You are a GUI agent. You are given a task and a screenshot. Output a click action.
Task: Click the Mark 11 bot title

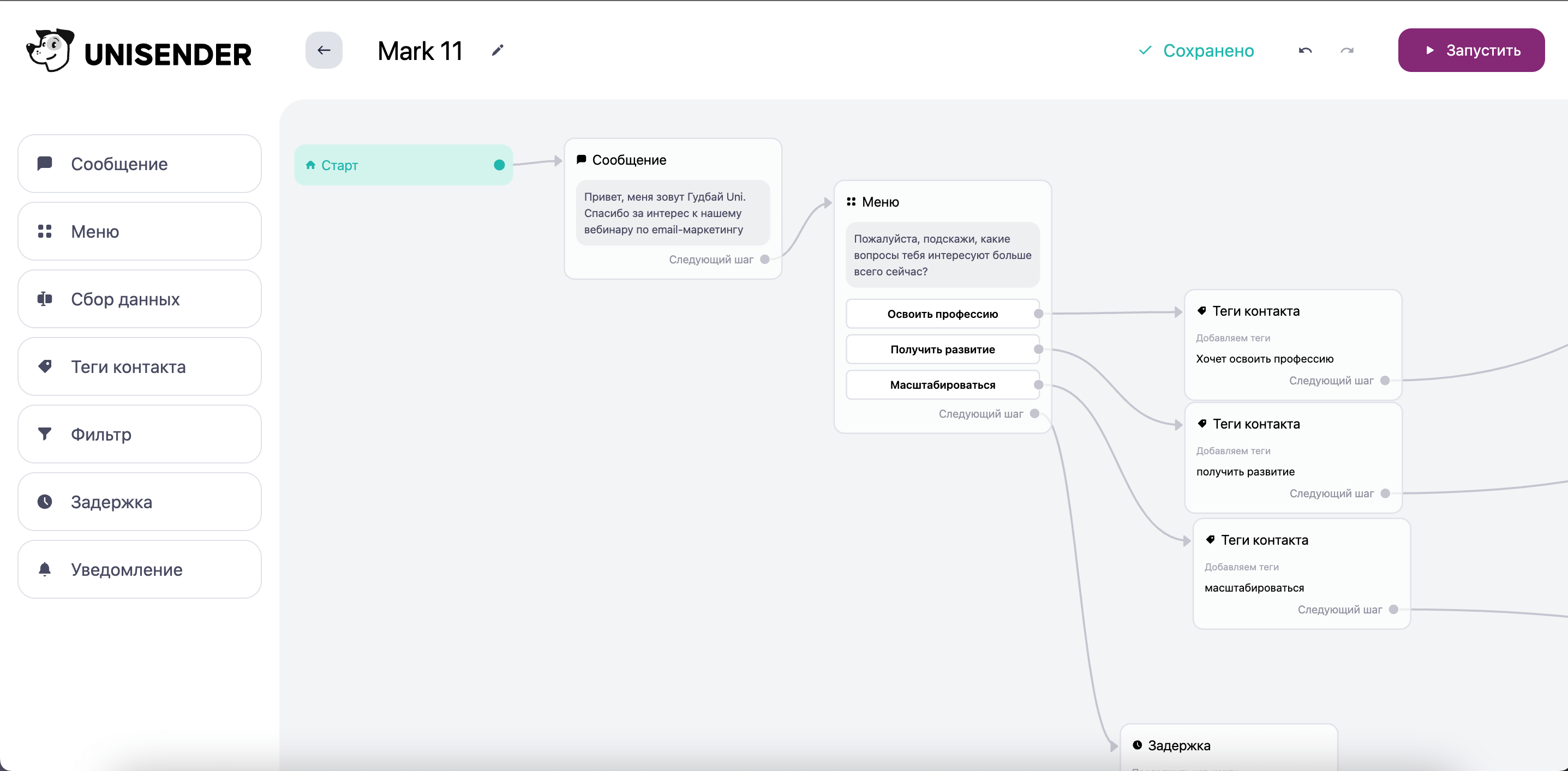pos(420,51)
